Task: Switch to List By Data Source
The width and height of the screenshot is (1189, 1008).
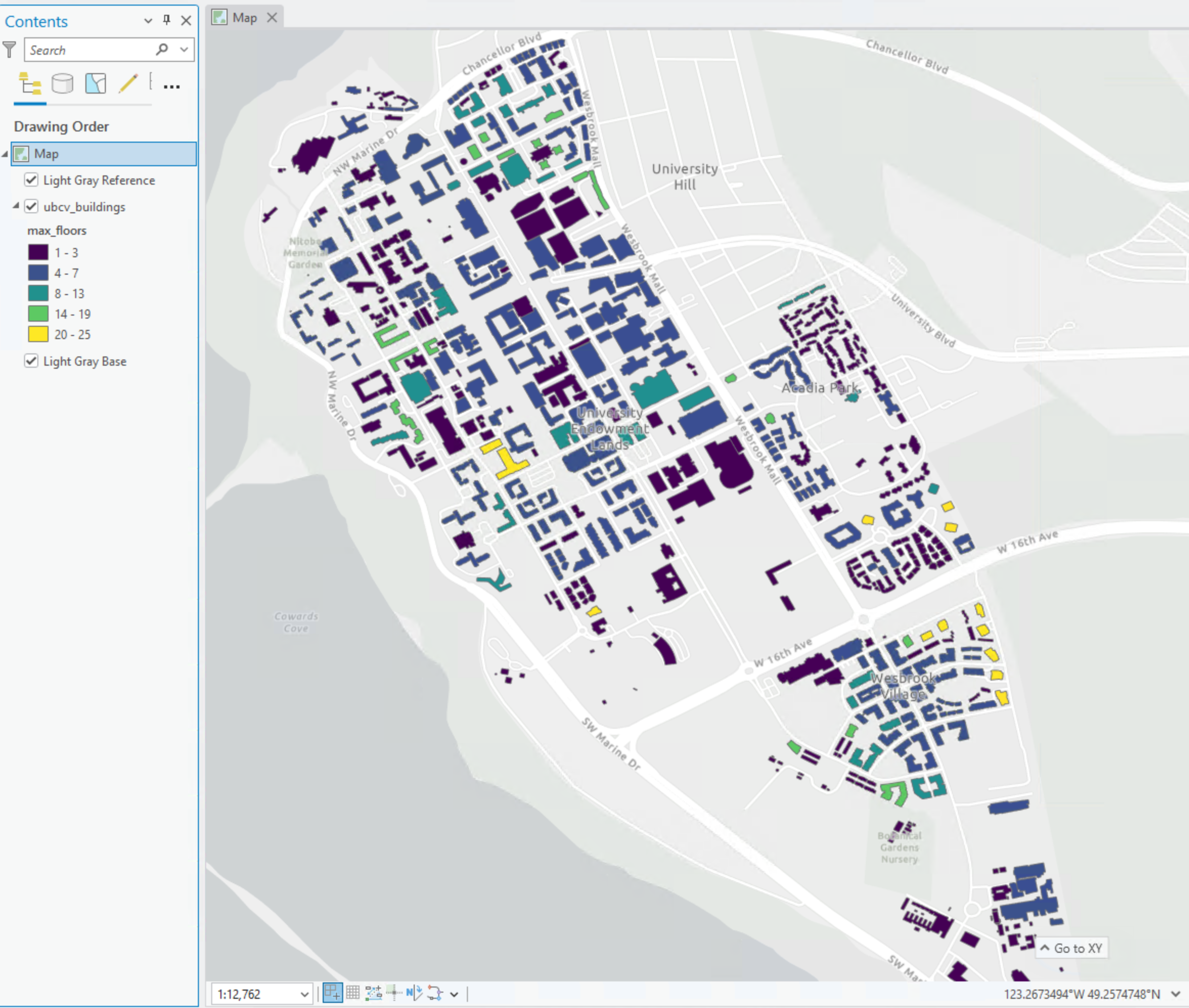Action: click(62, 84)
